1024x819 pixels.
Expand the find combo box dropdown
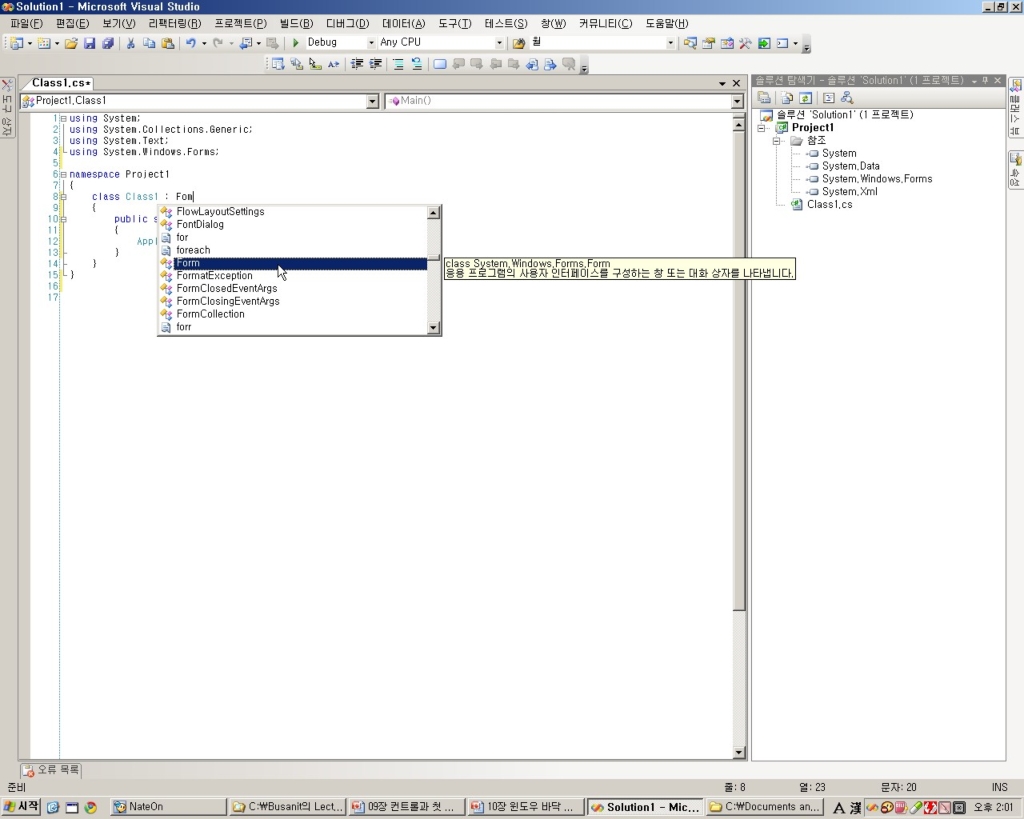coord(670,43)
